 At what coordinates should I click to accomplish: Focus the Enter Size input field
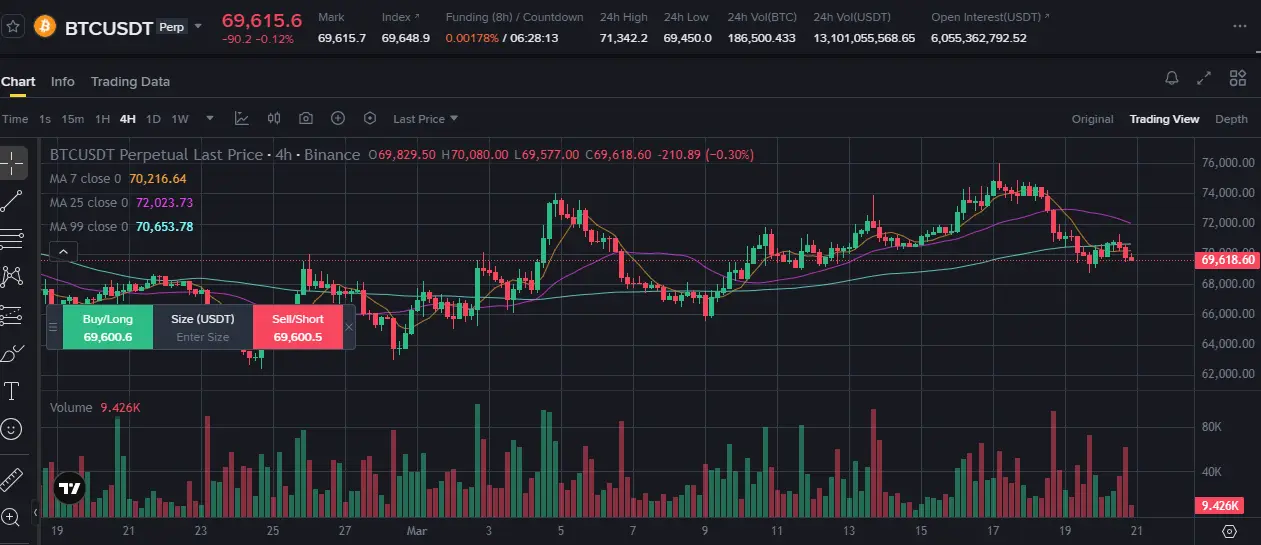tap(203, 337)
